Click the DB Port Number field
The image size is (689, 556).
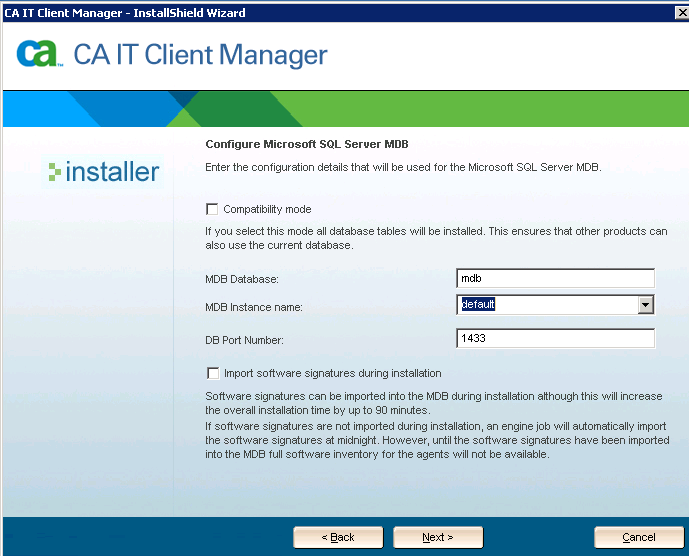pos(555,338)
